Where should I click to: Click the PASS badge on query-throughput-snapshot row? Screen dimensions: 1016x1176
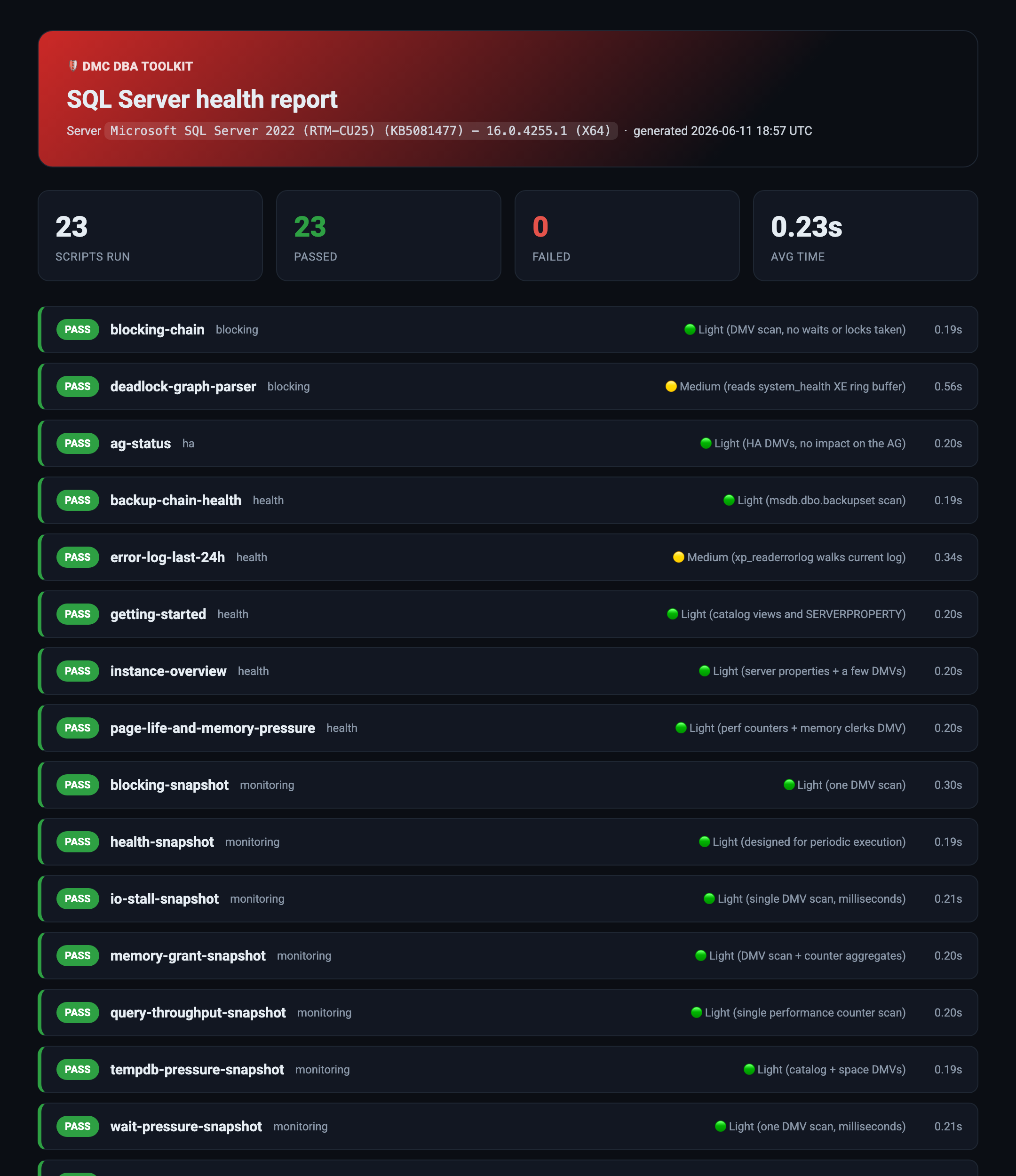78,1012
